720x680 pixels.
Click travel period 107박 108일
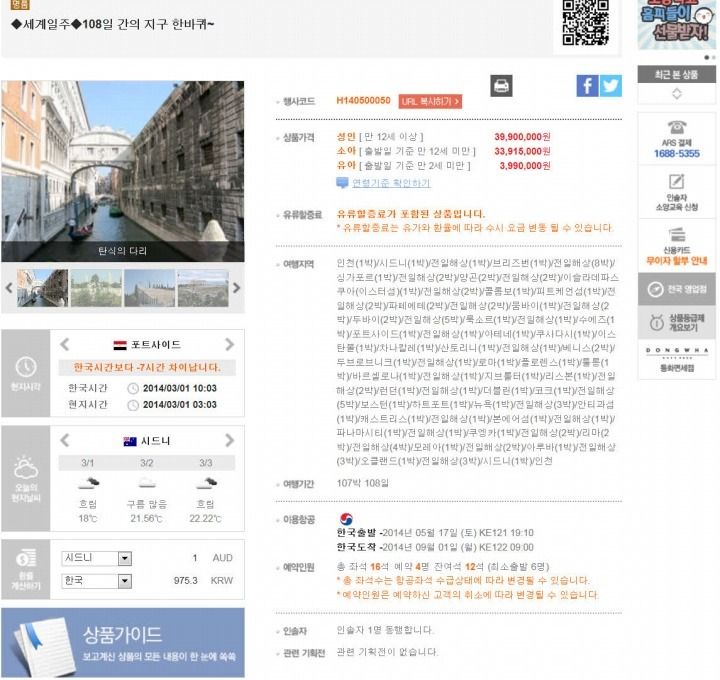coord(363,483)
